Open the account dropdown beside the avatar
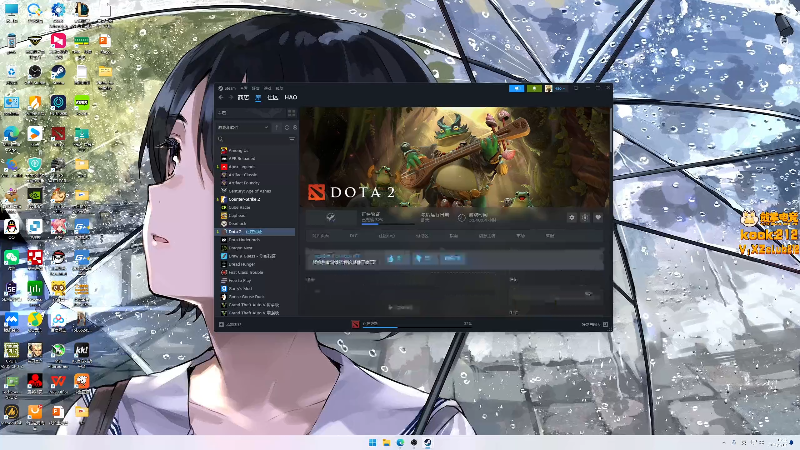This screenshot has width=800, height=450. (560, 88)
